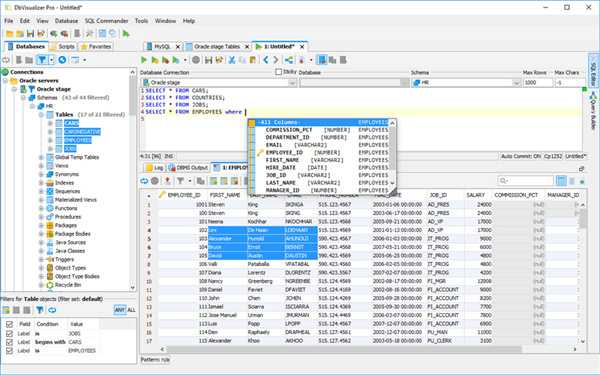The image size is (600, 375).
Task: Click the detach window icon above result search box
Action: coord(581,168)
